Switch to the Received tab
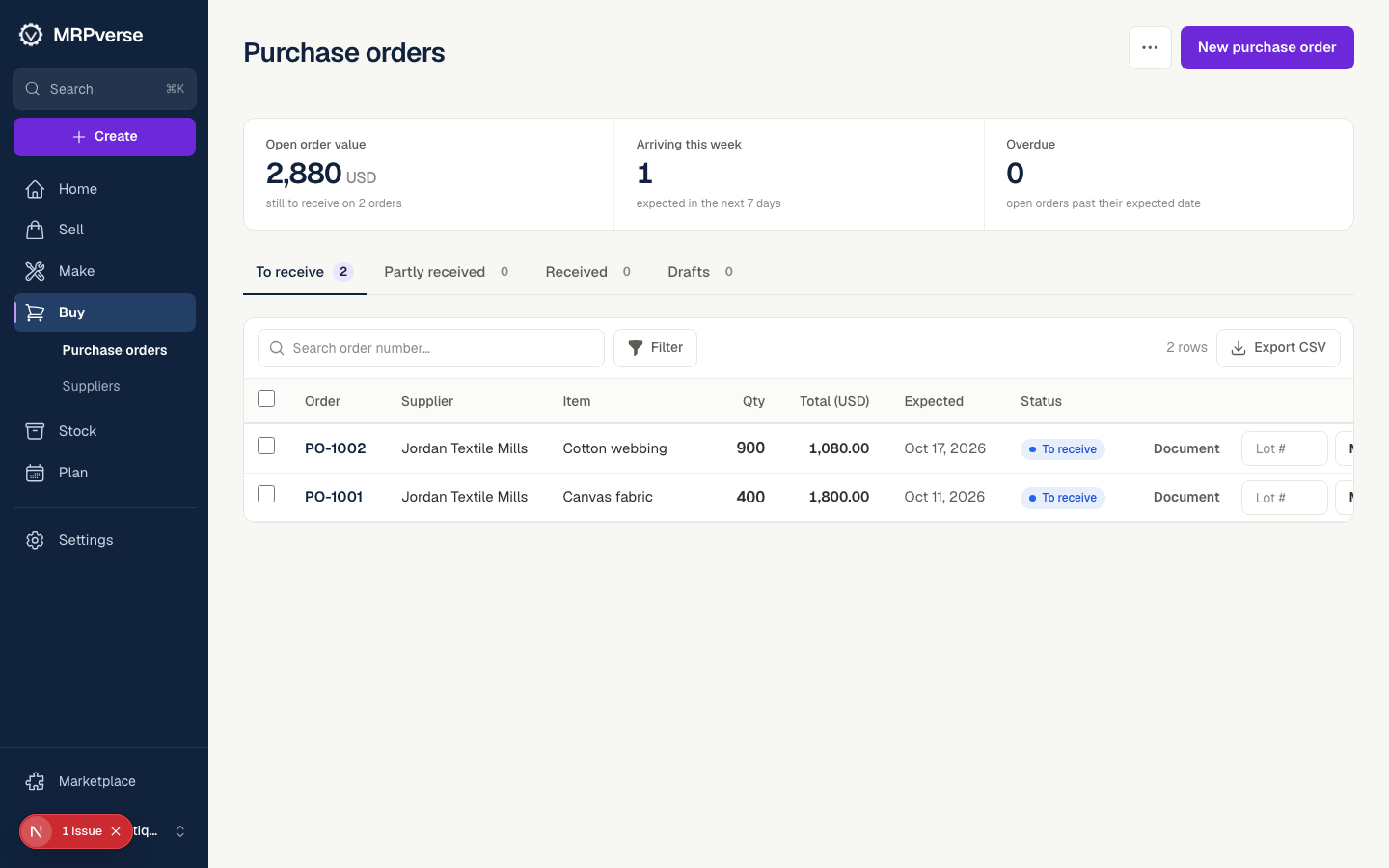Viewport: 1389px width, 868px height. 588,272
